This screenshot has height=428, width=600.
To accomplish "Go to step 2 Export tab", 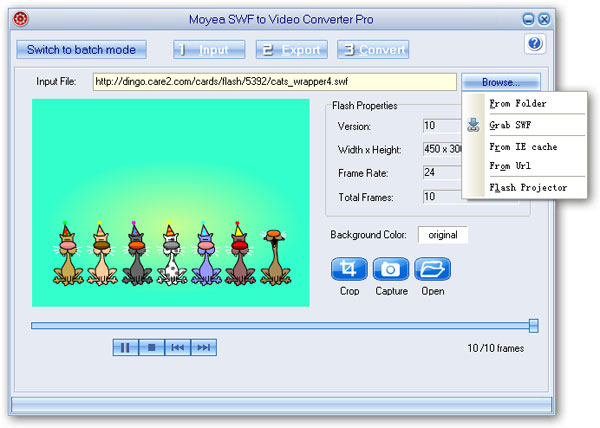I will click(292, 50).
